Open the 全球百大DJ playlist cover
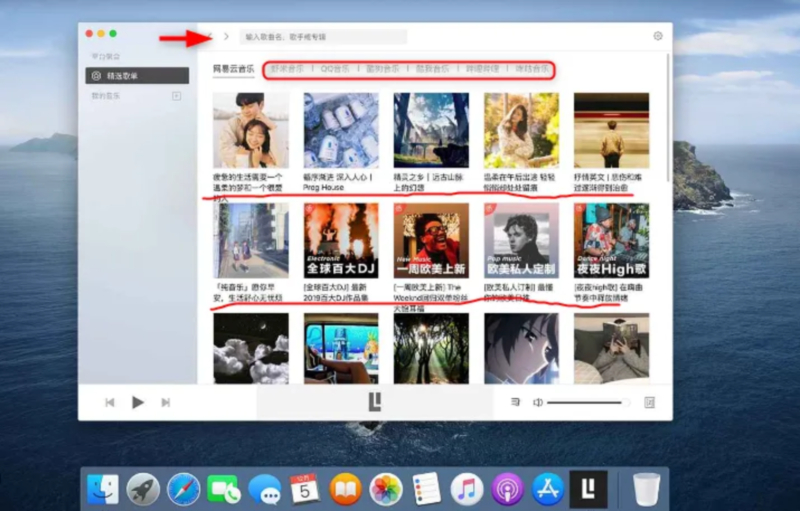 [x=341, y=241]
